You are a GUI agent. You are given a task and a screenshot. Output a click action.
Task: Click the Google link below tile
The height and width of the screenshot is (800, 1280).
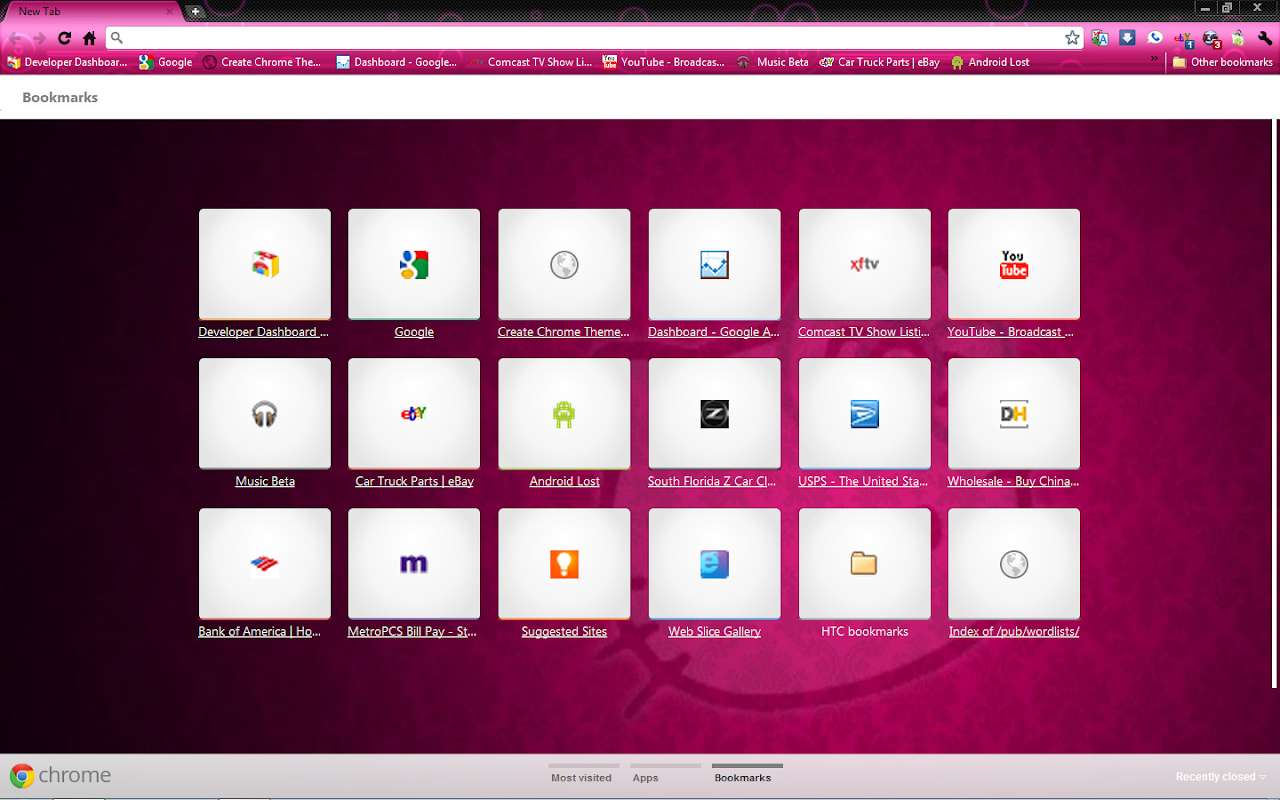pyautogui.click(x=414, y=332)
